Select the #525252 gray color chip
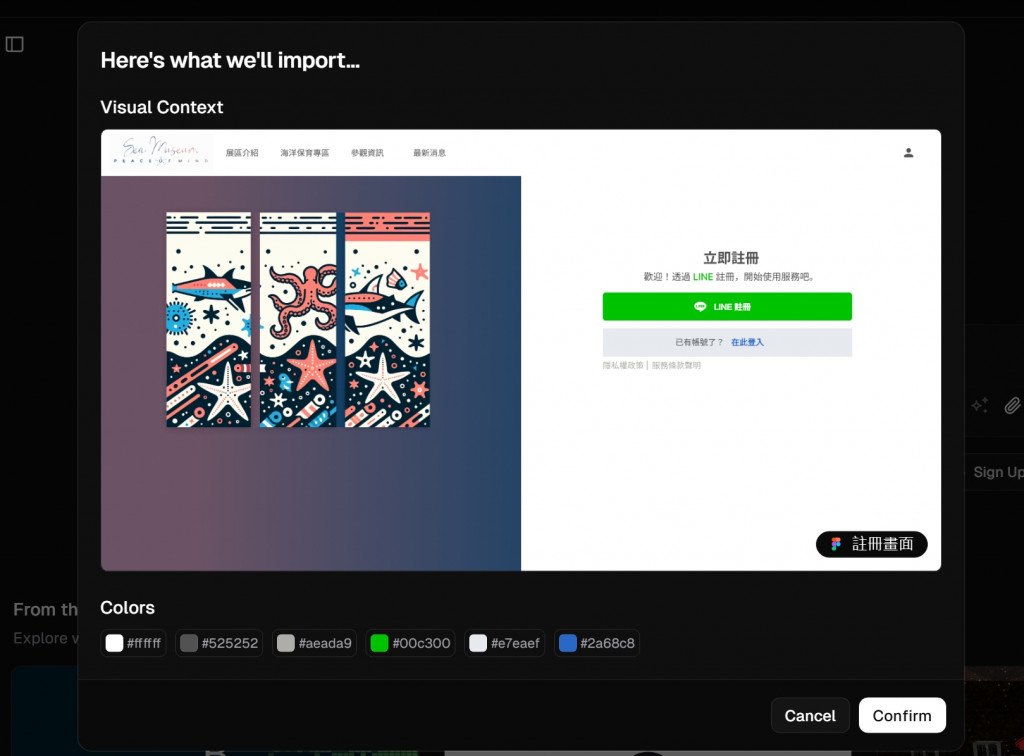Viewport: 1024px width, 756px height. (219, 643)
